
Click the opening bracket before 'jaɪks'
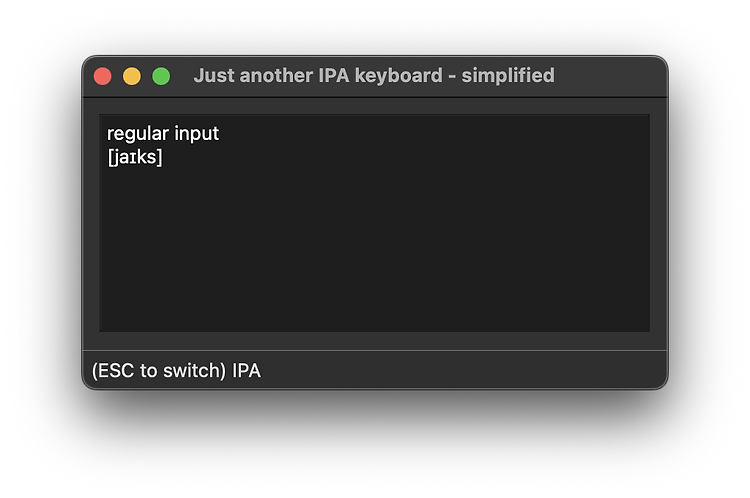(x=110, y=157)
